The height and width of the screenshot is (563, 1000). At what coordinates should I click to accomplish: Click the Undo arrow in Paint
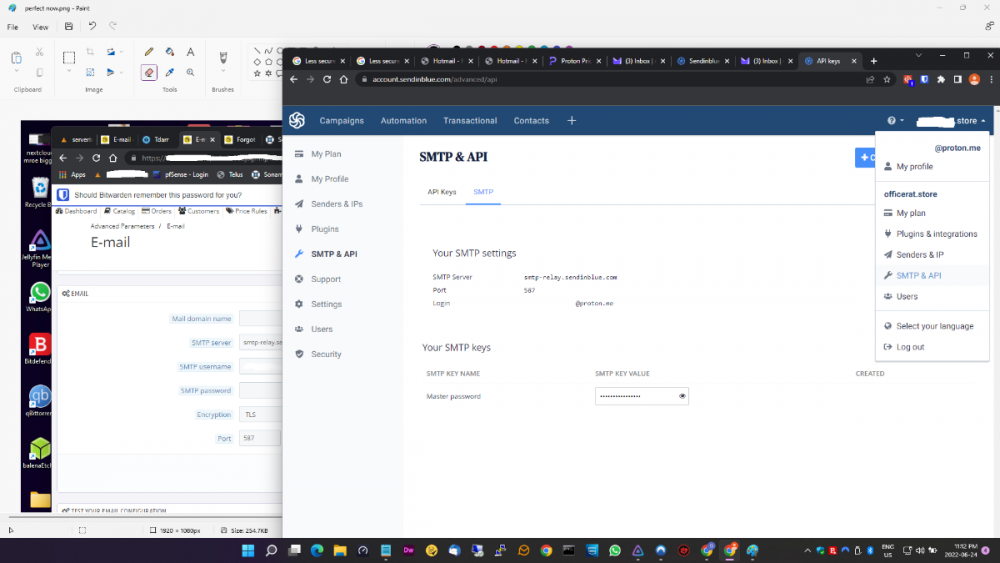tap(92, 26)
